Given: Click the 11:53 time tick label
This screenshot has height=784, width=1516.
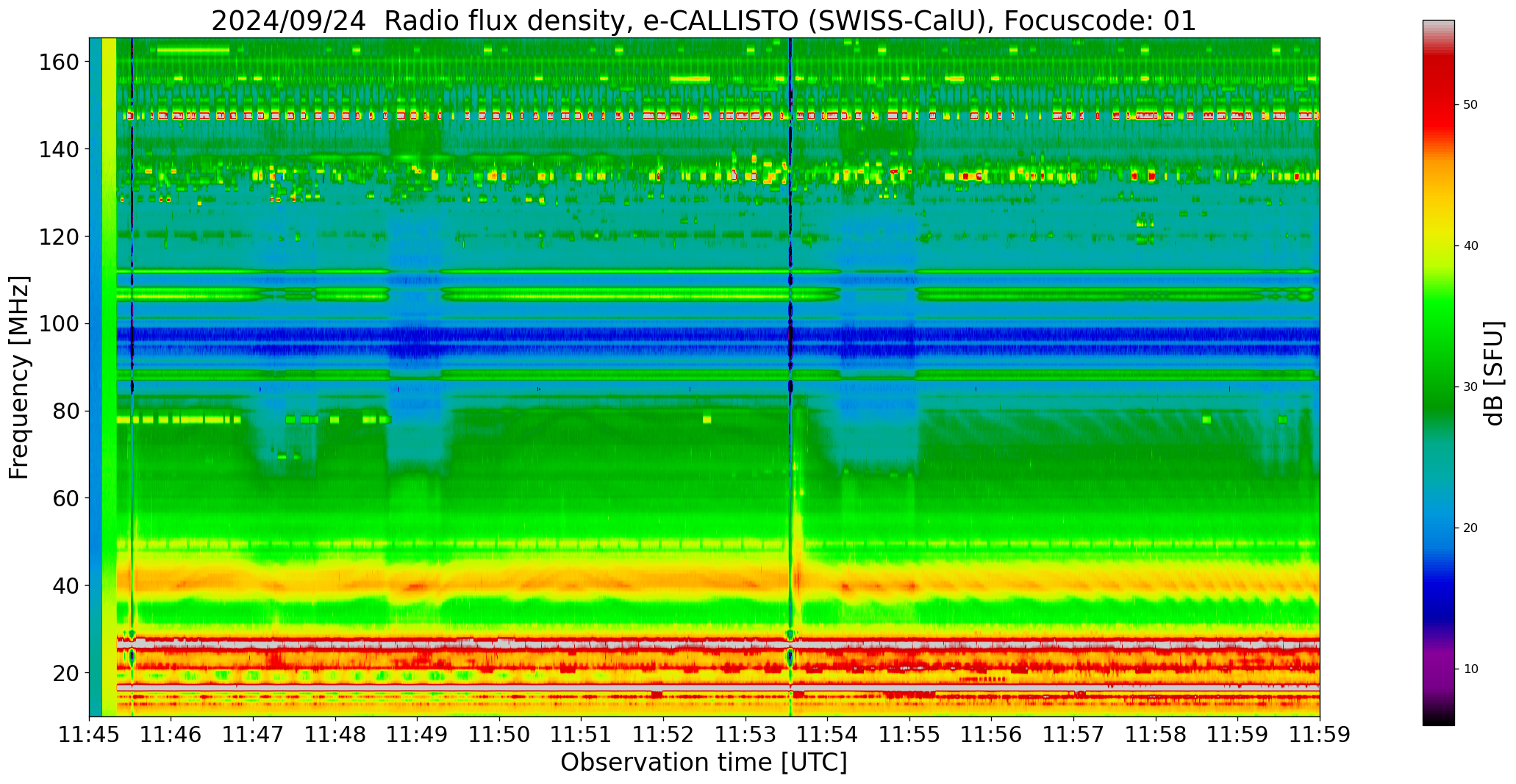Looking at the screenshot, I should (x=746, y=735).
